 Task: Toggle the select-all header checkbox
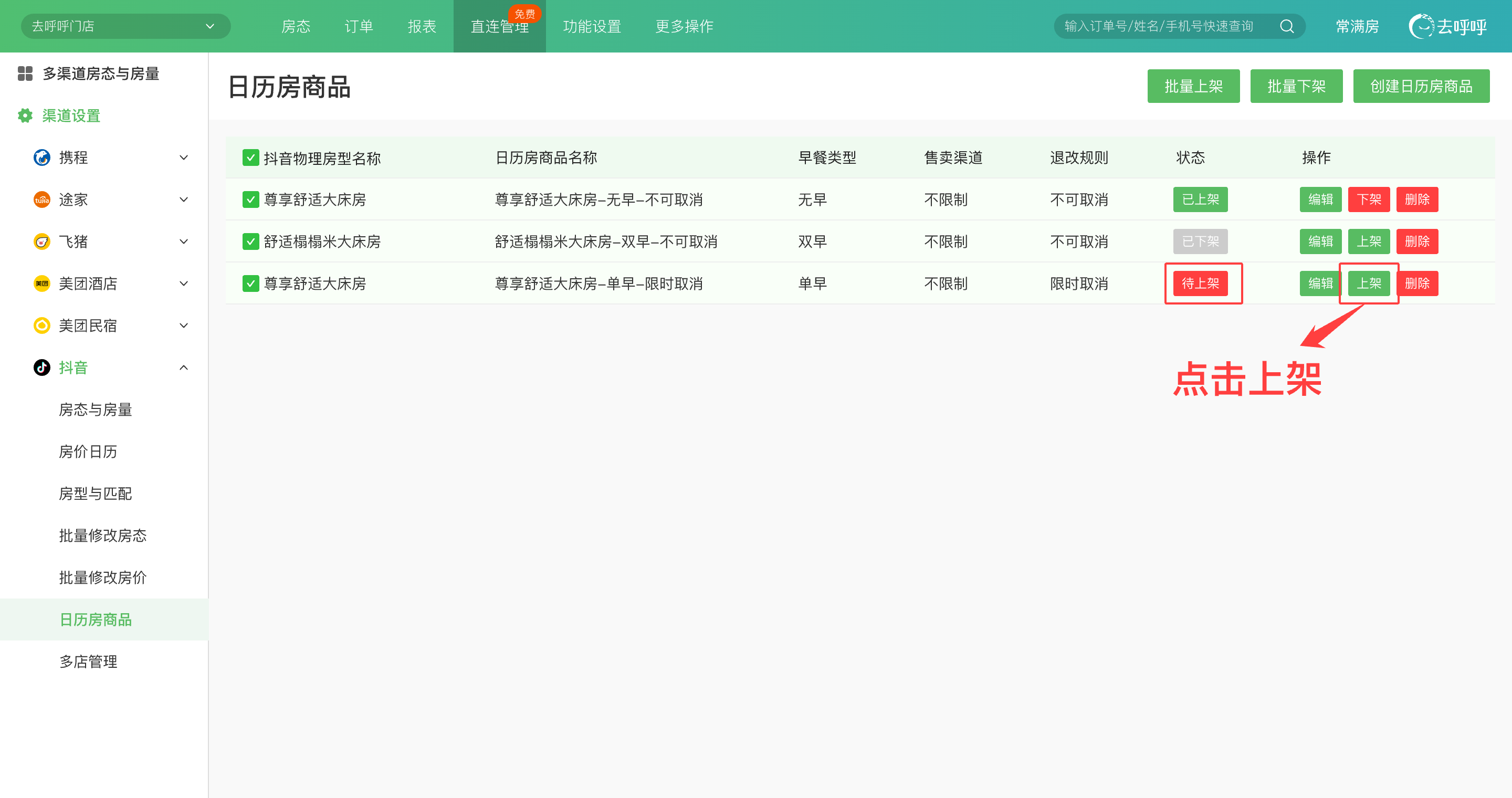(250, 157)
